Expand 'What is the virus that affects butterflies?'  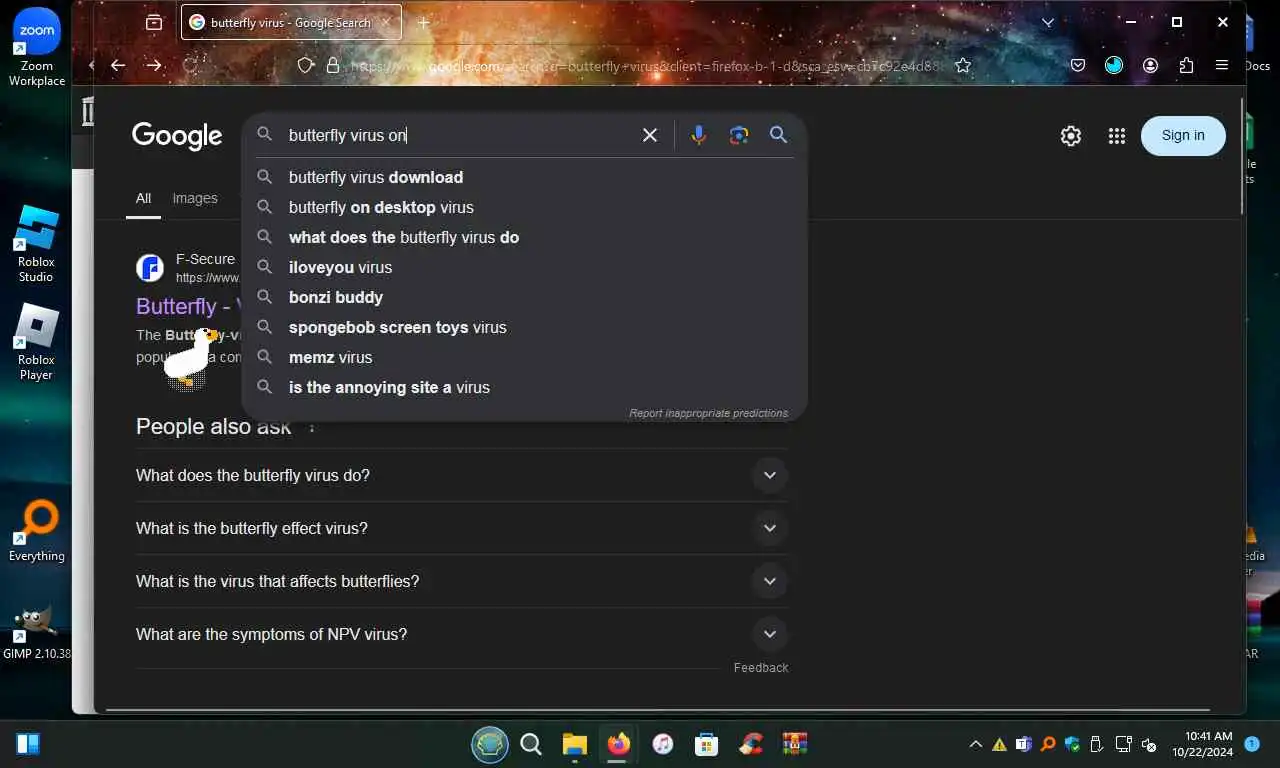pyautogui.click(x=462, y=581)
